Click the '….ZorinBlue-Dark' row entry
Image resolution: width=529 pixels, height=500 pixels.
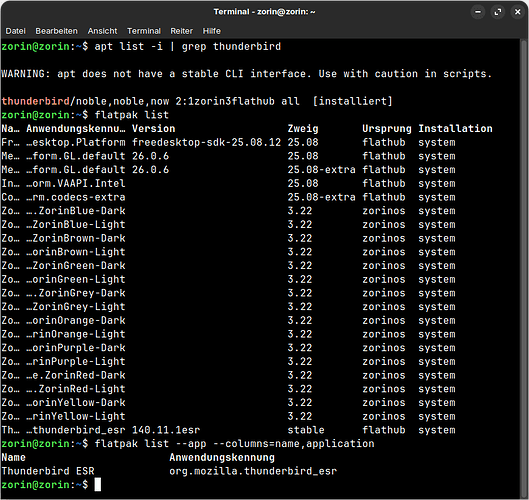pyautogui.click(x=76, y=211)
